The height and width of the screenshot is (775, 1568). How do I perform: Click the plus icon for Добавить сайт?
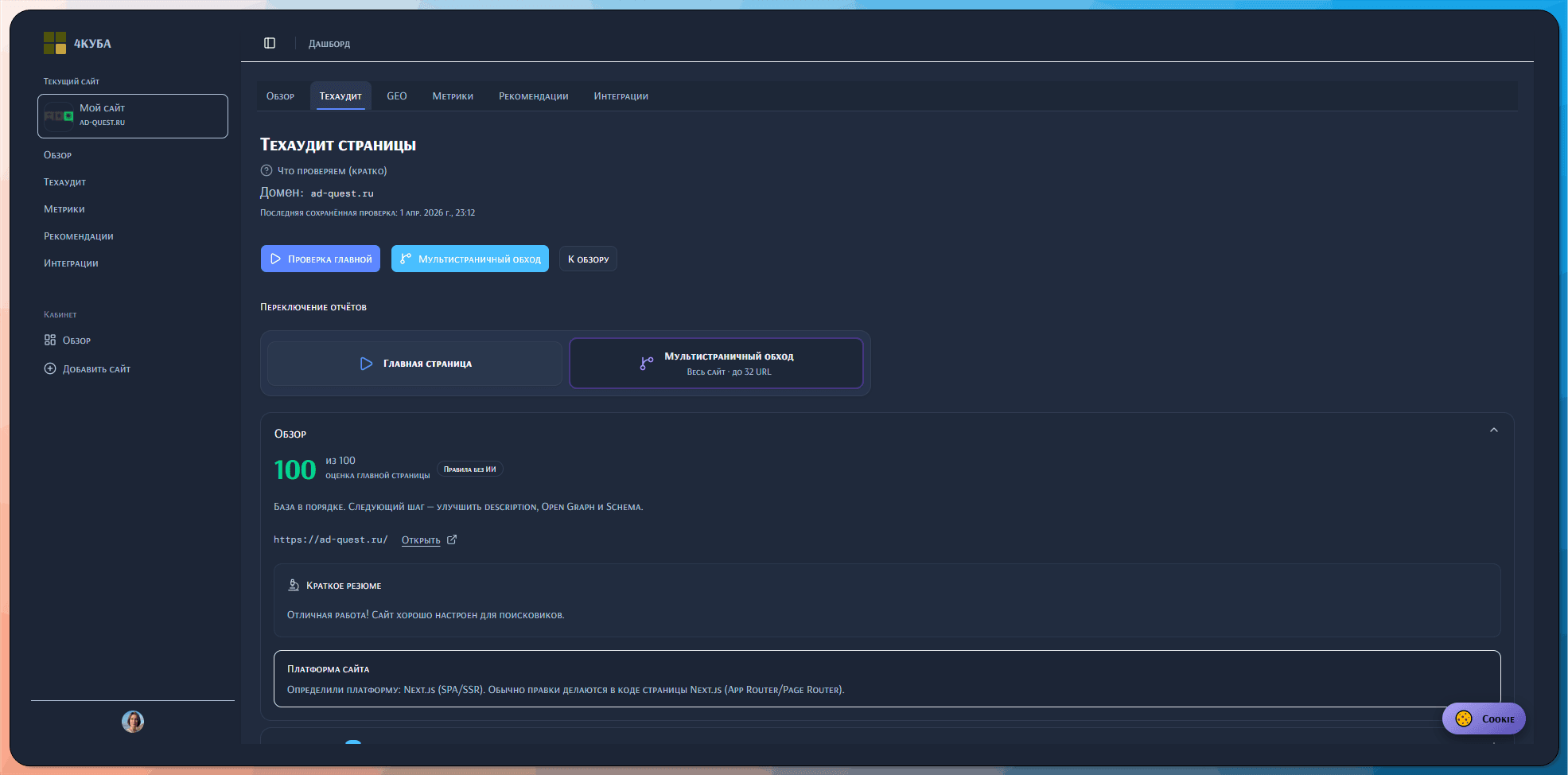click(x=50, y=368)
